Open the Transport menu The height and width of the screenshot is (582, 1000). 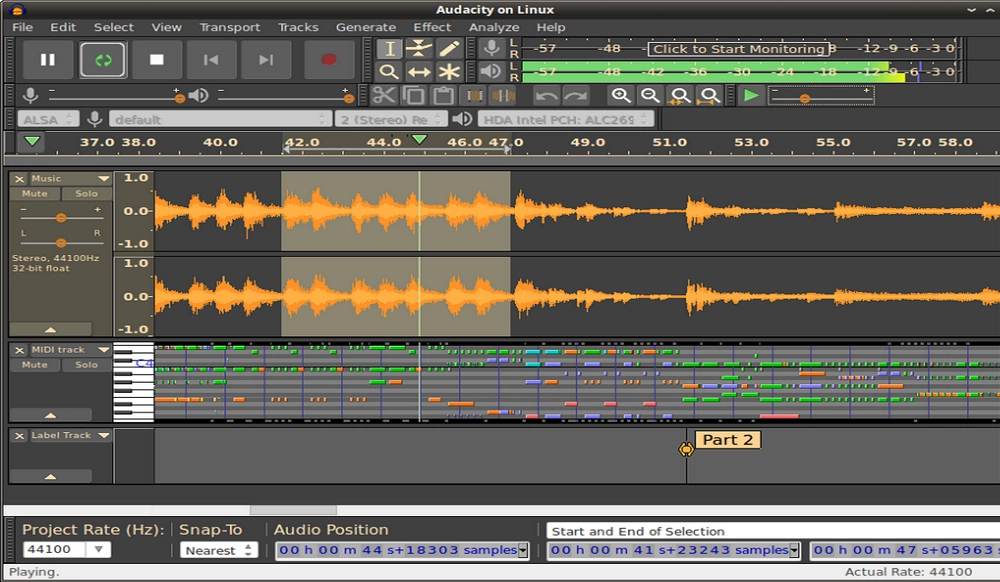(230, 27)
